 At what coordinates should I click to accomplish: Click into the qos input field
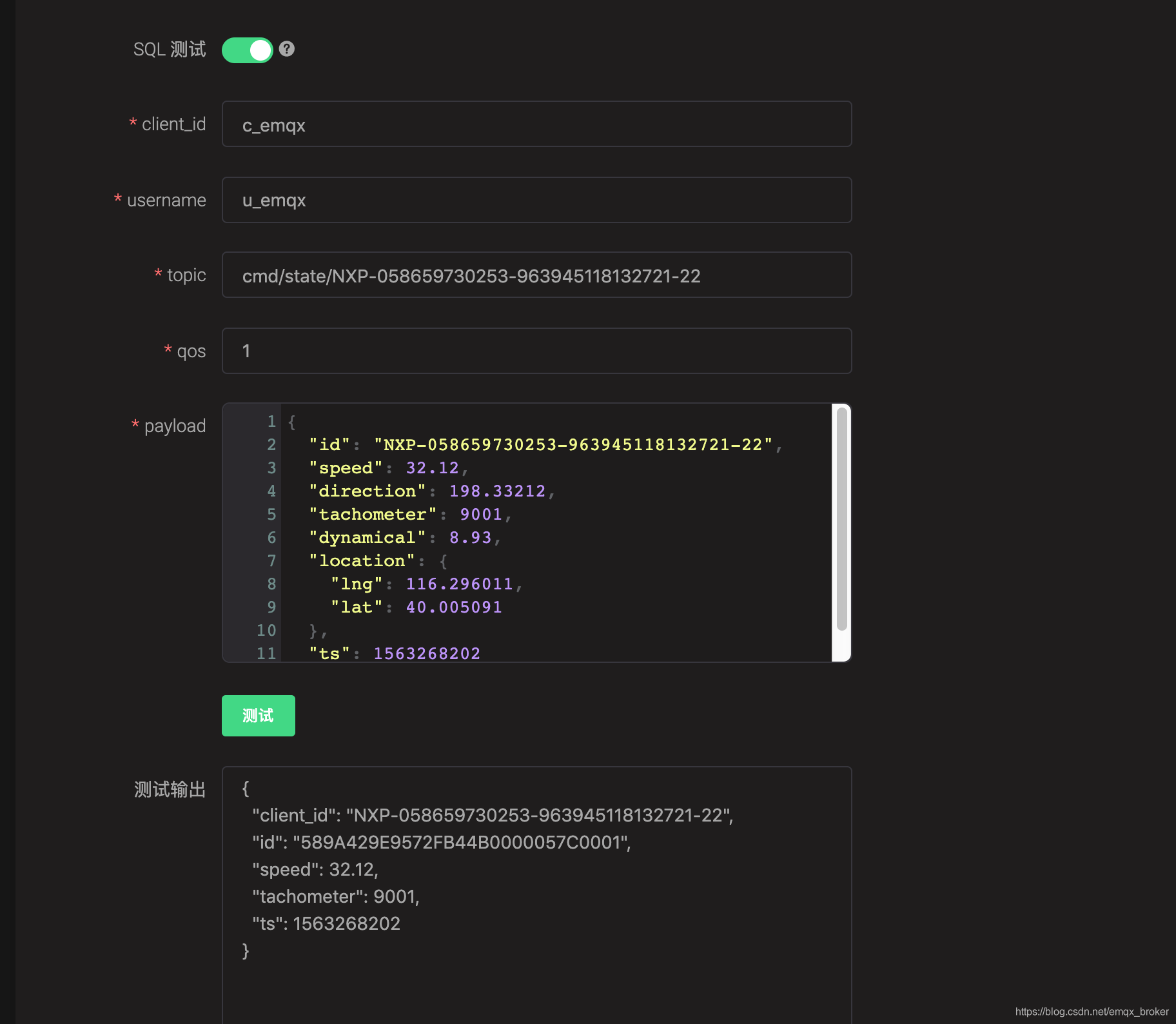(536, 351)
